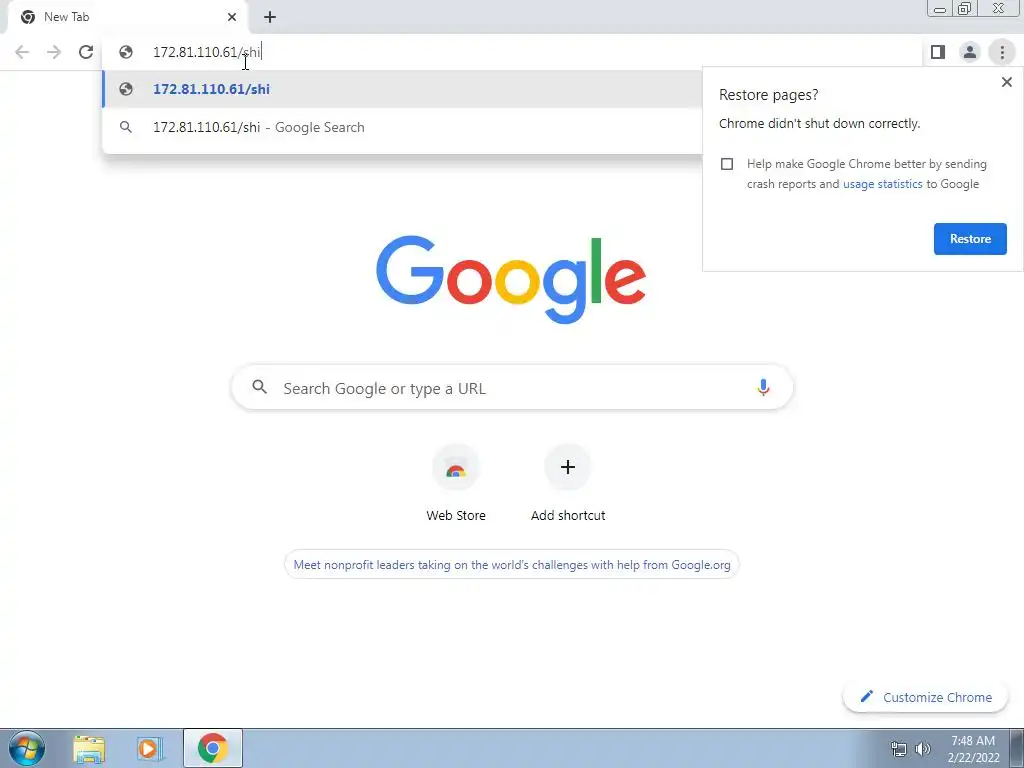Click the Customize Chrome button
The height and width of the screenshot is (768, 1024).
926,697
